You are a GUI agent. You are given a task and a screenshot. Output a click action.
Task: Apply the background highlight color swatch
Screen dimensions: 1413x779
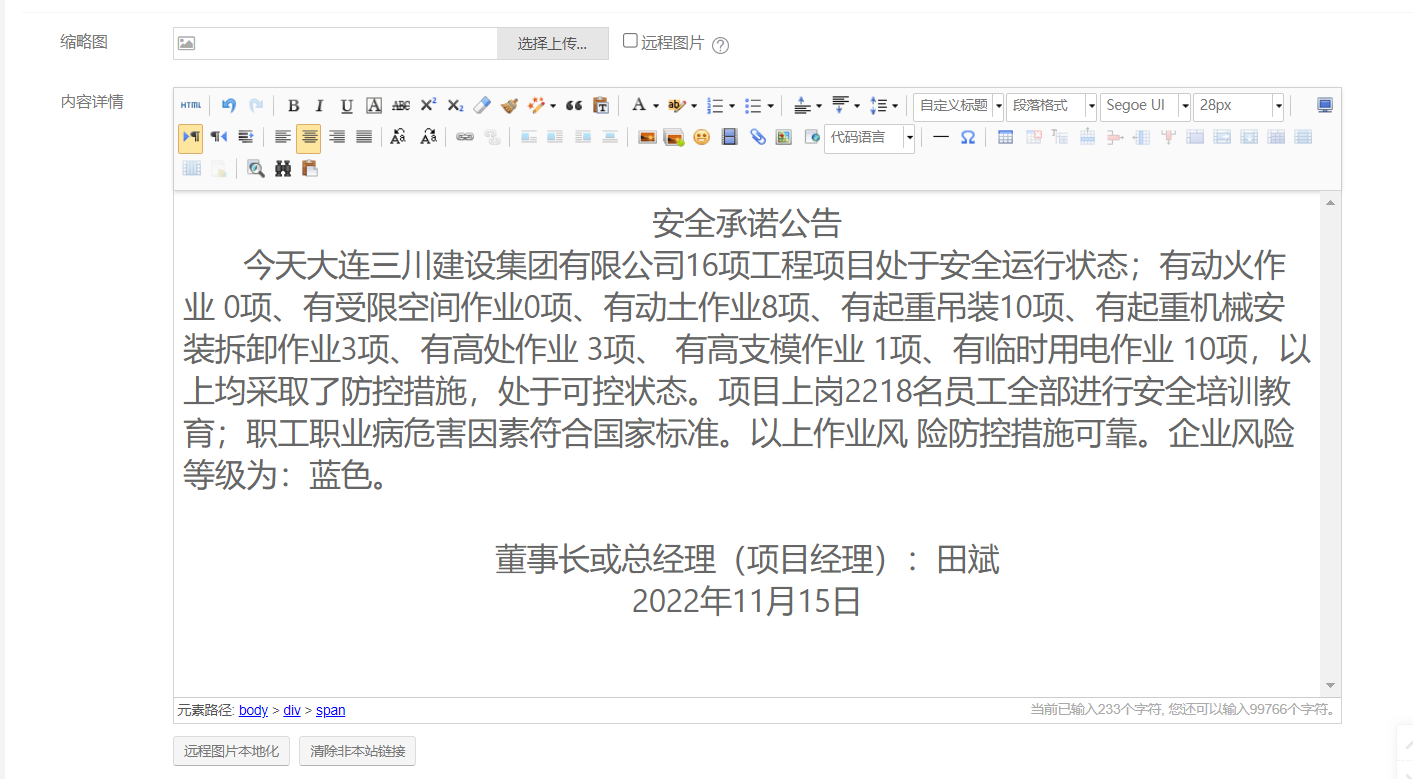pos(677,105)
